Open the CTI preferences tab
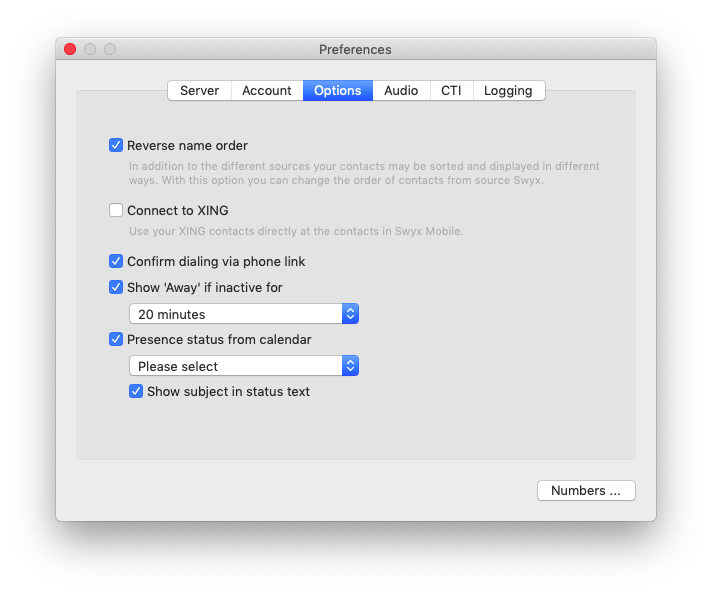Screen dimensions: 712x595 [451, 91]
